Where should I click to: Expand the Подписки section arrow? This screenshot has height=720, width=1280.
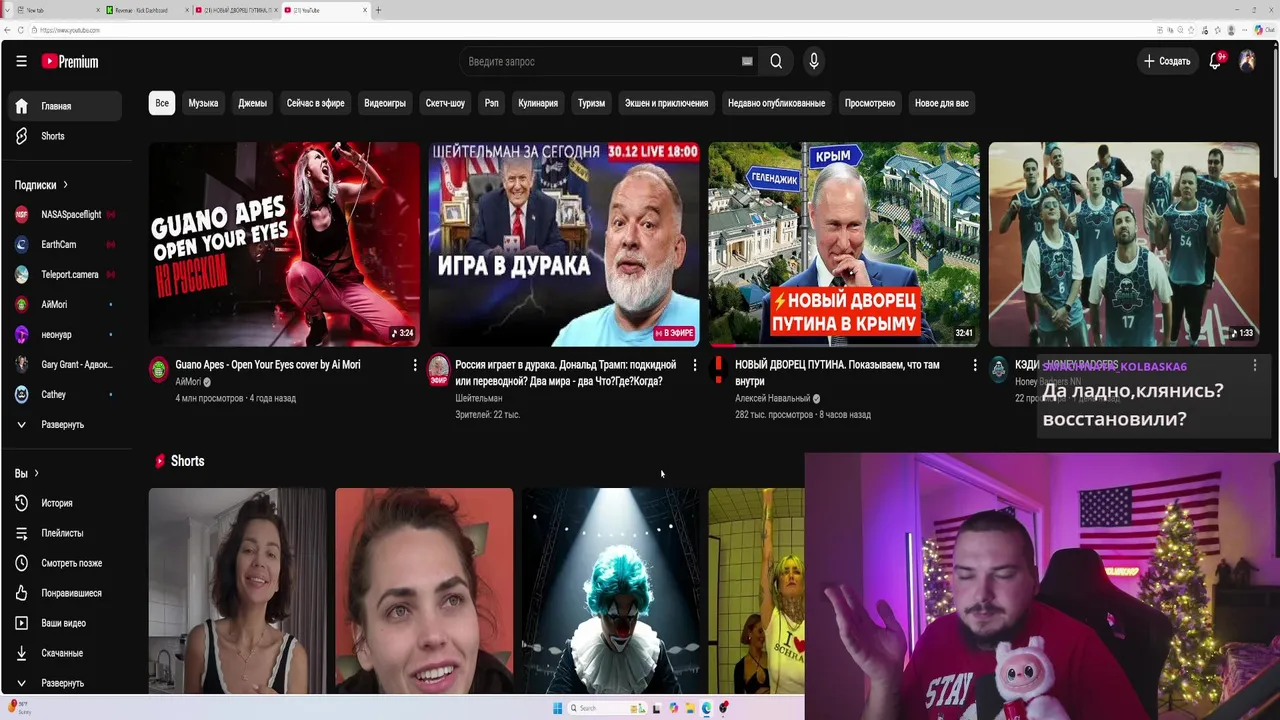pos(65,185)
